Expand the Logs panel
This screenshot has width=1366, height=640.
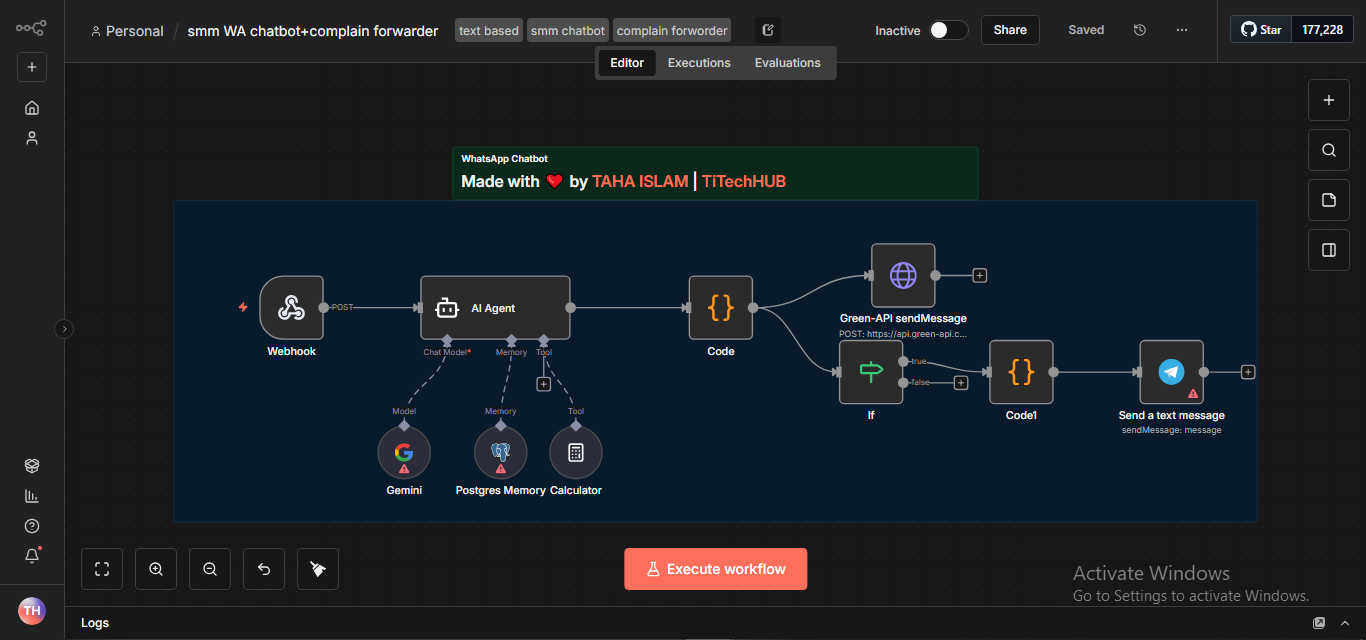1319,623
